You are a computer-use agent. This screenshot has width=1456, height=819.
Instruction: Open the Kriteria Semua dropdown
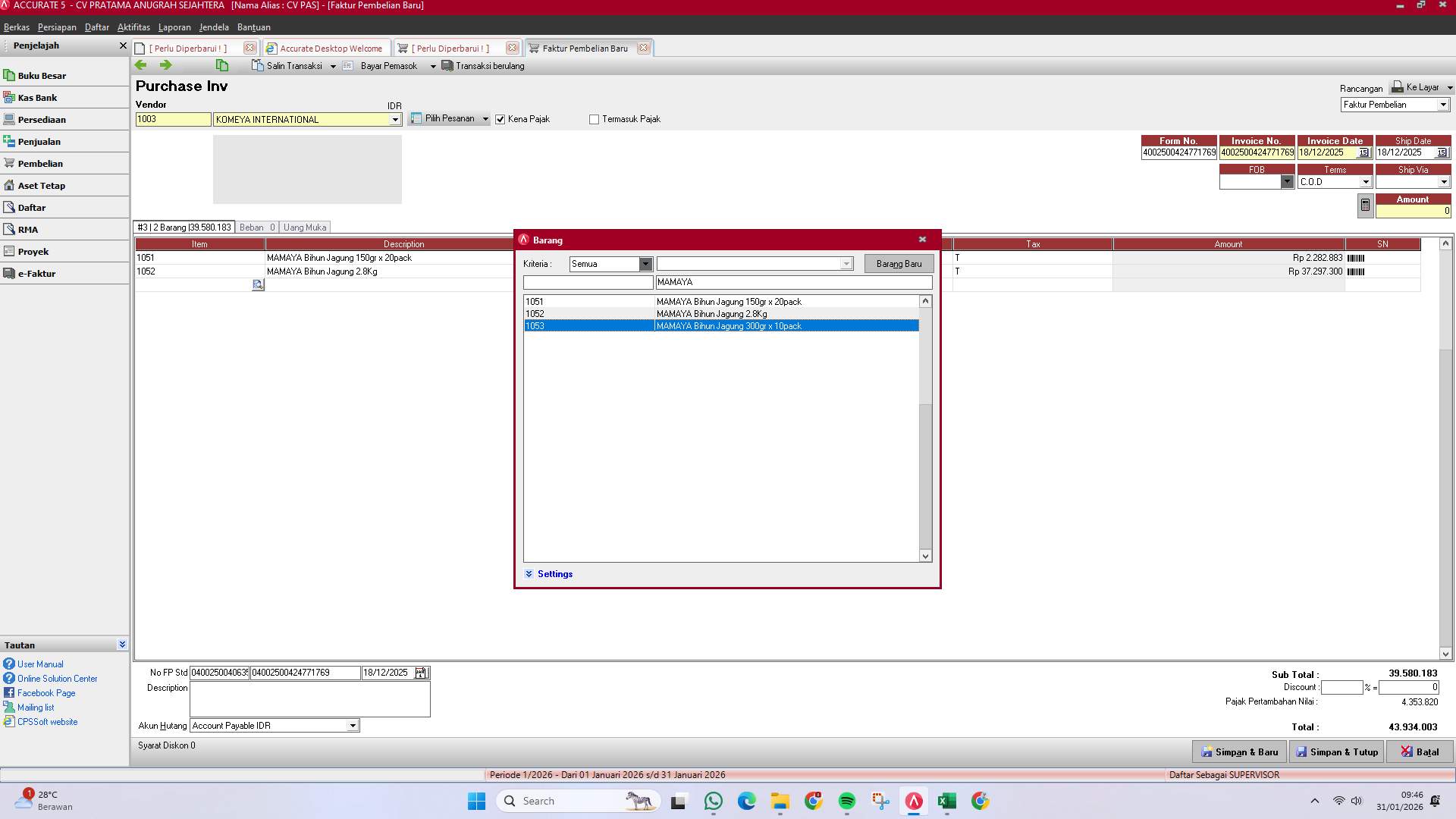[645, 264]
